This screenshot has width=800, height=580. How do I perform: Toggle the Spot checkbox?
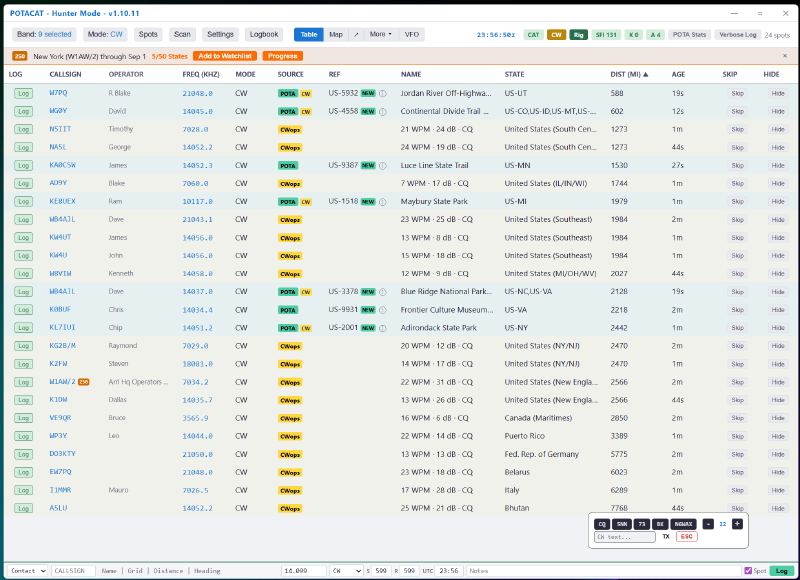tap(748, 571)
